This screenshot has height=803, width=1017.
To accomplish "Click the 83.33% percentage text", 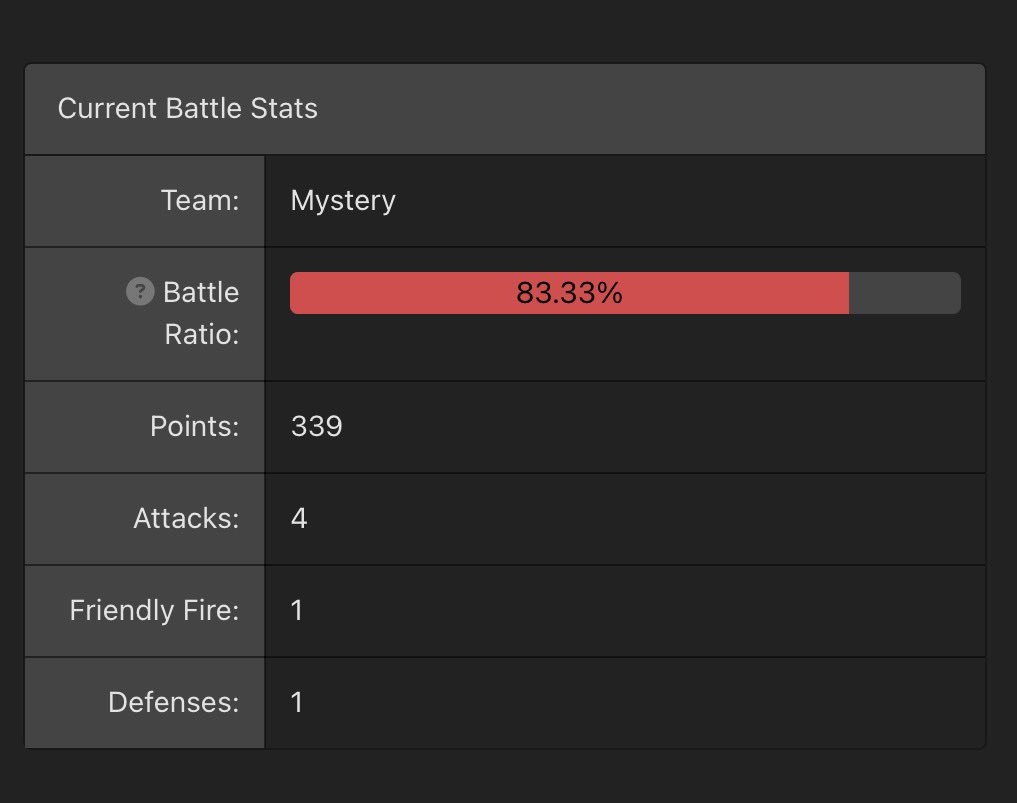I will coord(569,293).
